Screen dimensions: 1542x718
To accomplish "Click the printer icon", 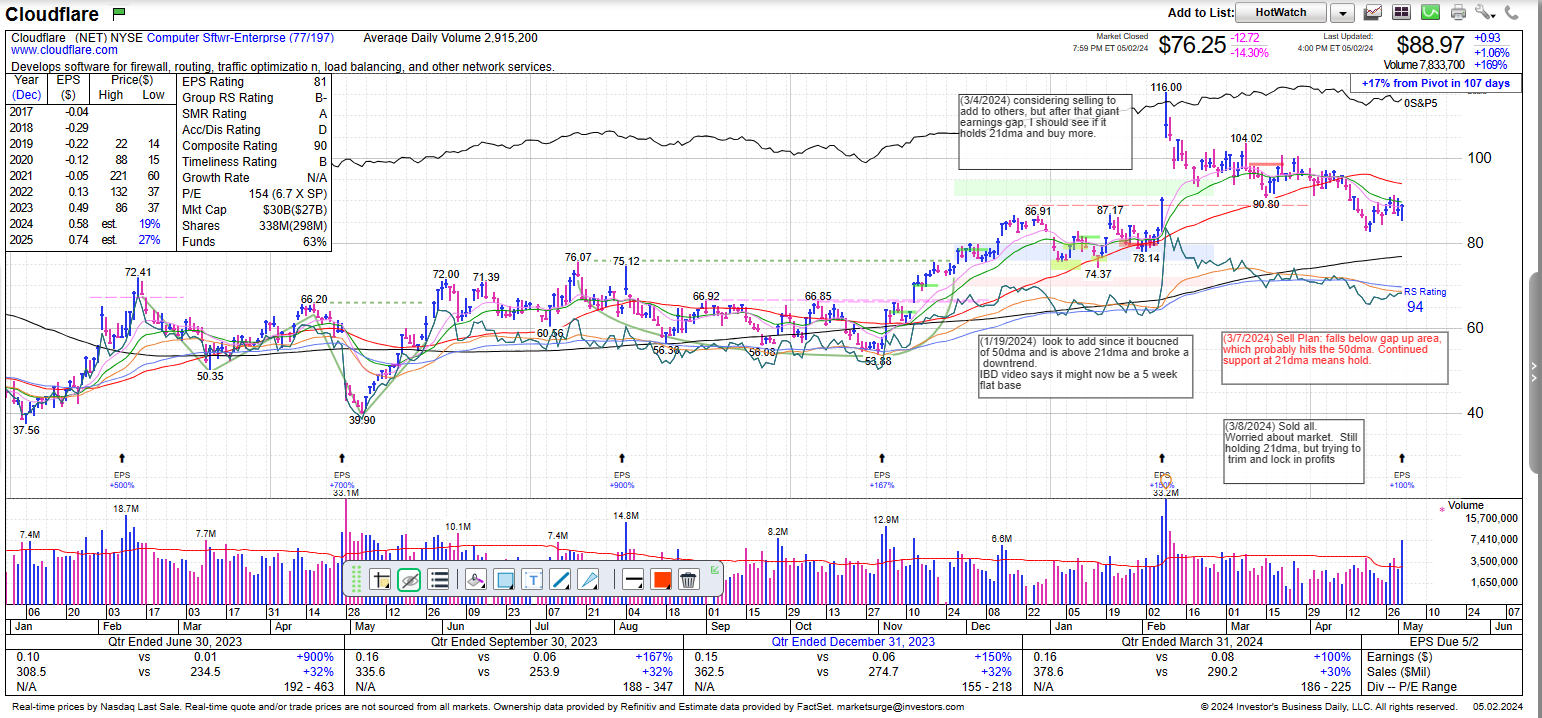I will point(1458,12).
